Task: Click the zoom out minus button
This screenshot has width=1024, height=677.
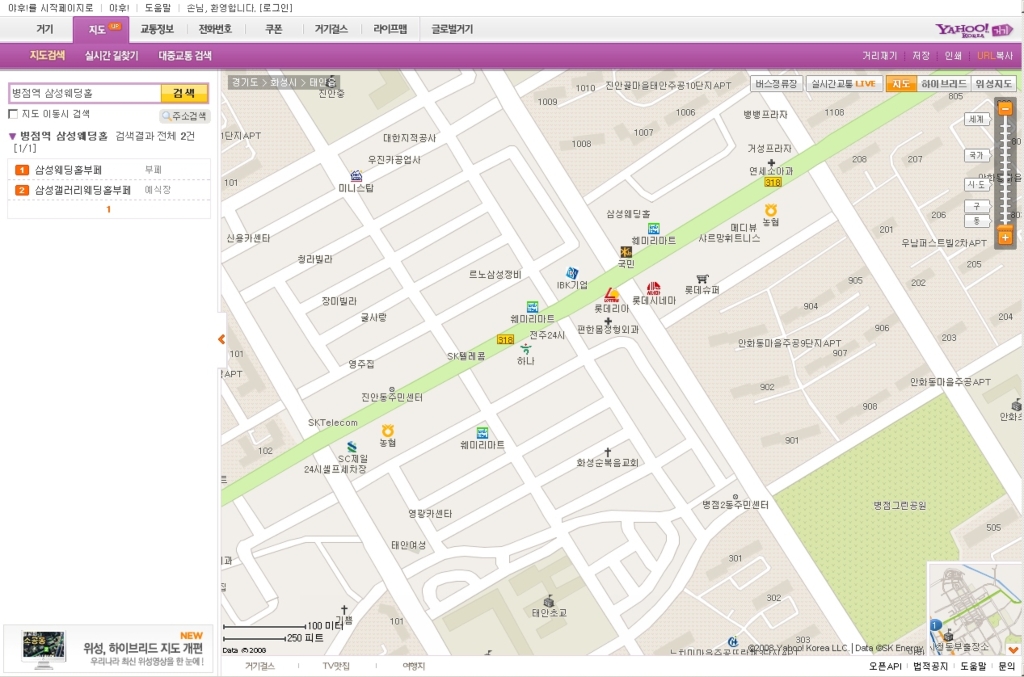Action: click(x=1005, y=108)
